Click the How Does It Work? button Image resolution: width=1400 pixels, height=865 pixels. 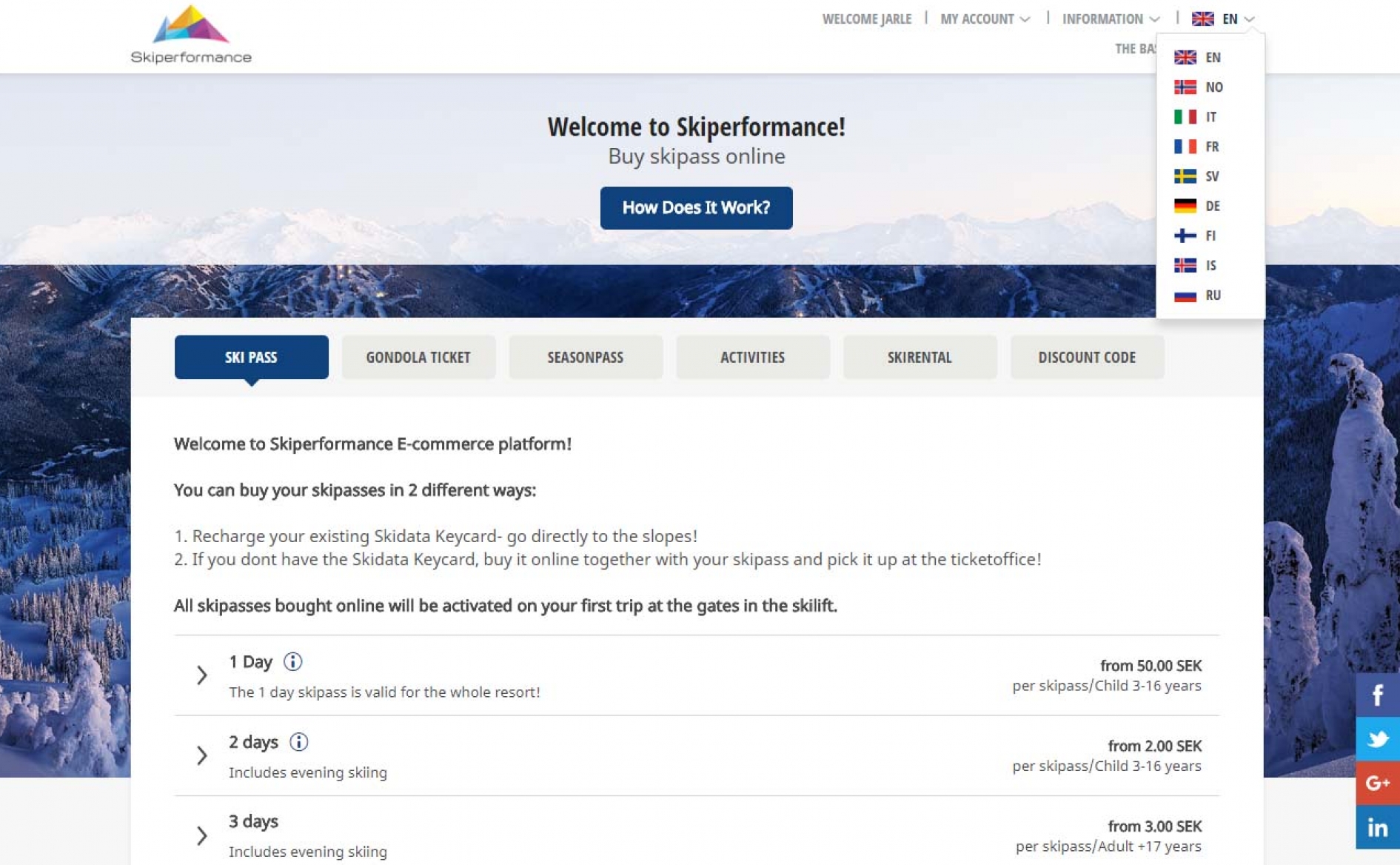pyautogui.click(x=696, y=208)
